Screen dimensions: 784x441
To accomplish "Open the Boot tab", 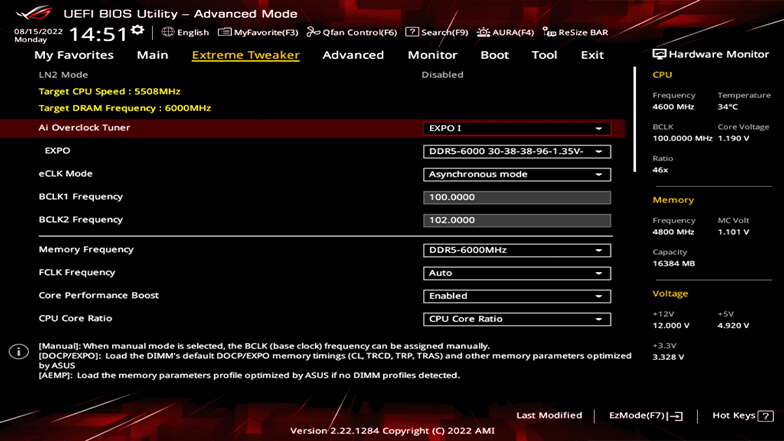I will tap(494, 55).
